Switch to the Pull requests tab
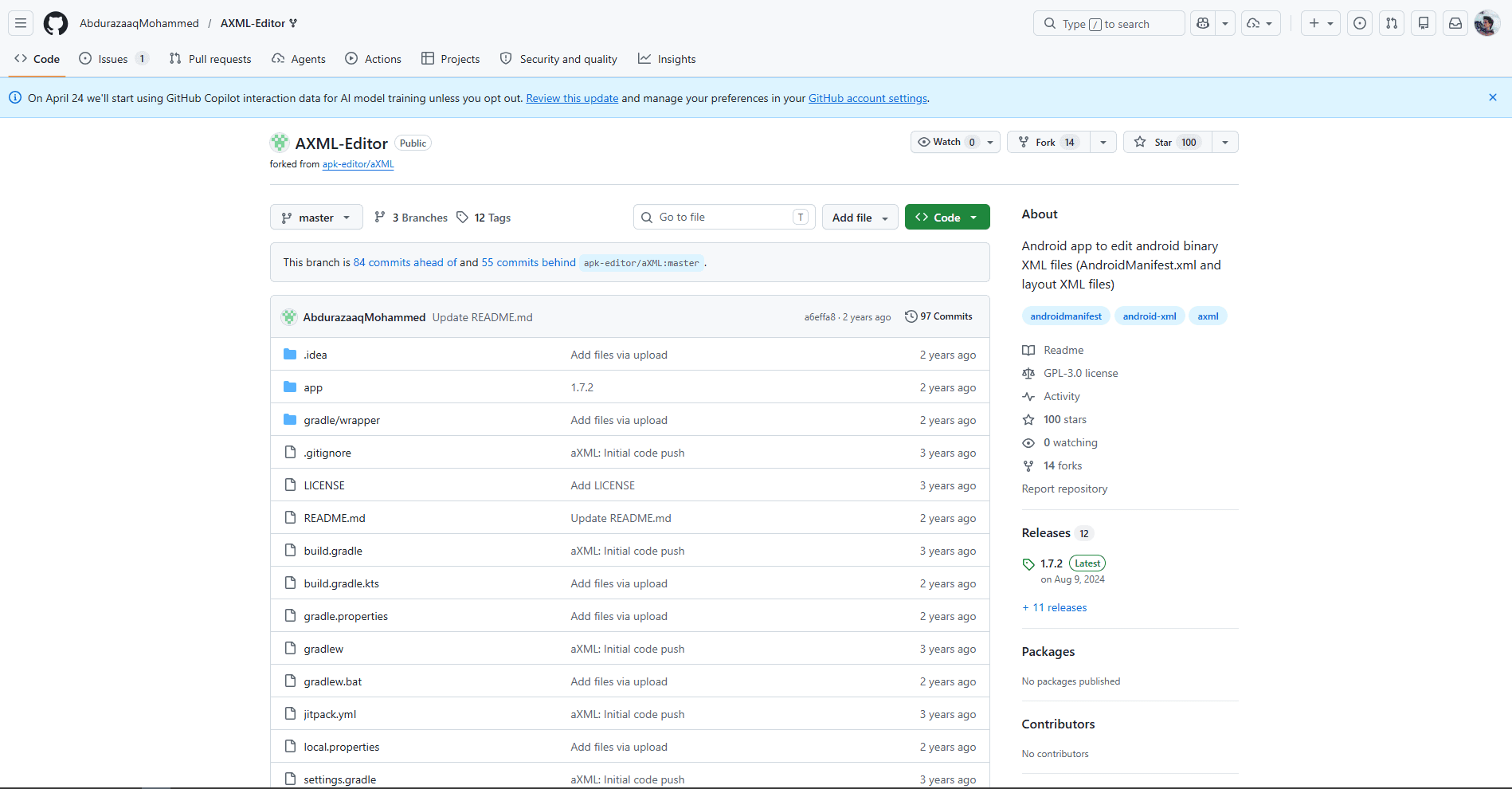The image size is (1512, 789). pyautogui.click(x=210, y=59)
